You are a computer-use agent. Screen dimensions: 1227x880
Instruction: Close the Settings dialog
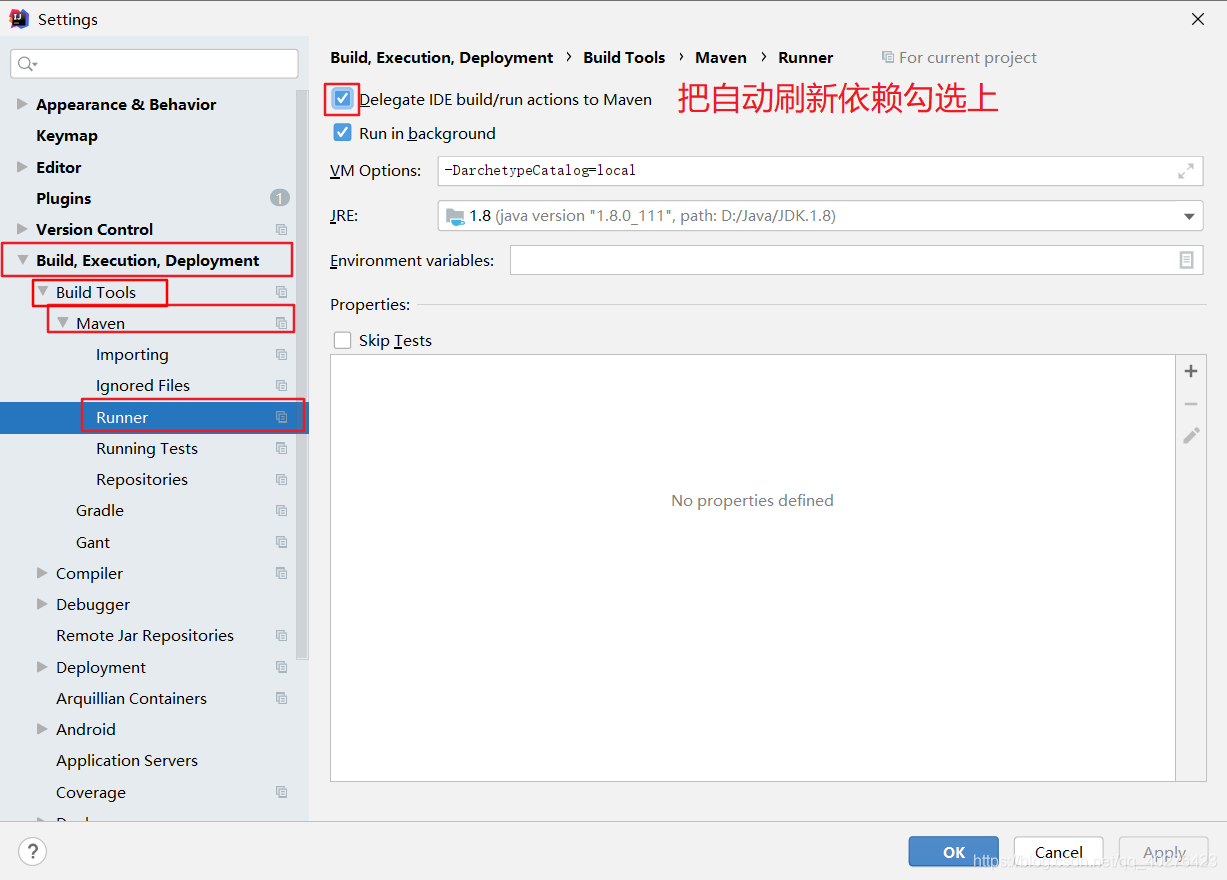(x=1197, y=19)
